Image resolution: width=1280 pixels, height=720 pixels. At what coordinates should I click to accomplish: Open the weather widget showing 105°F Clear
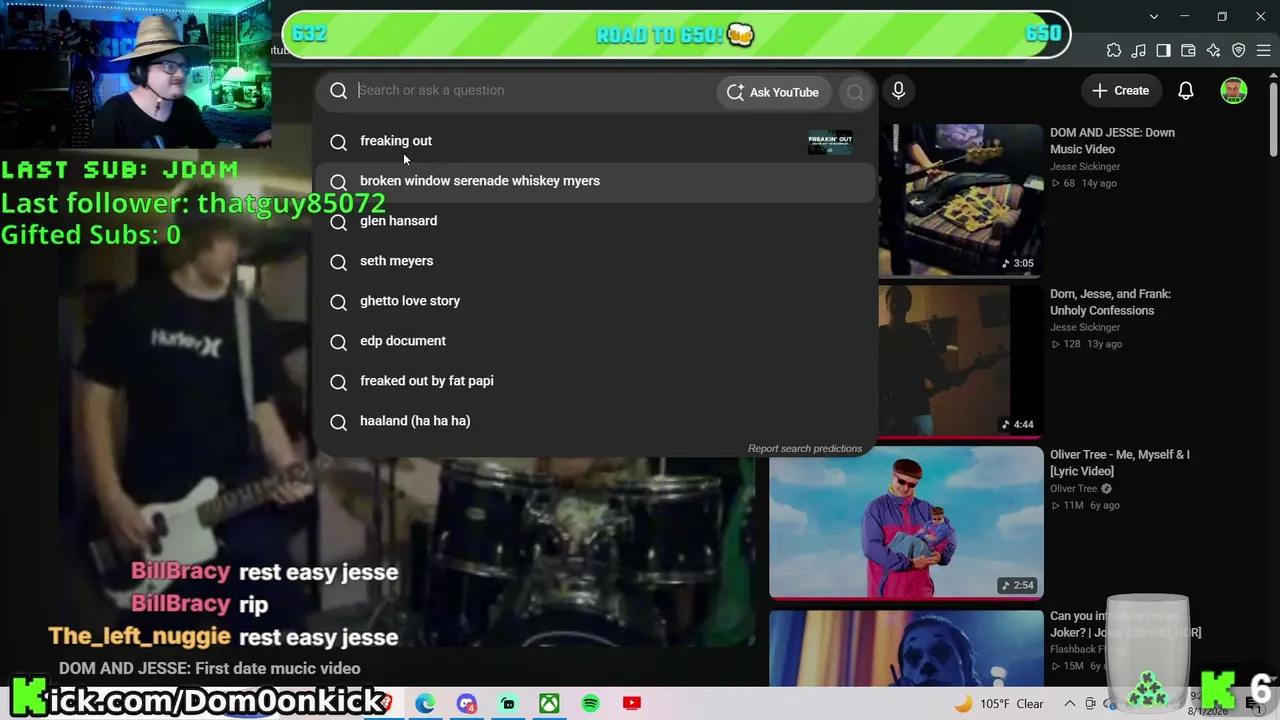[999, 704]
